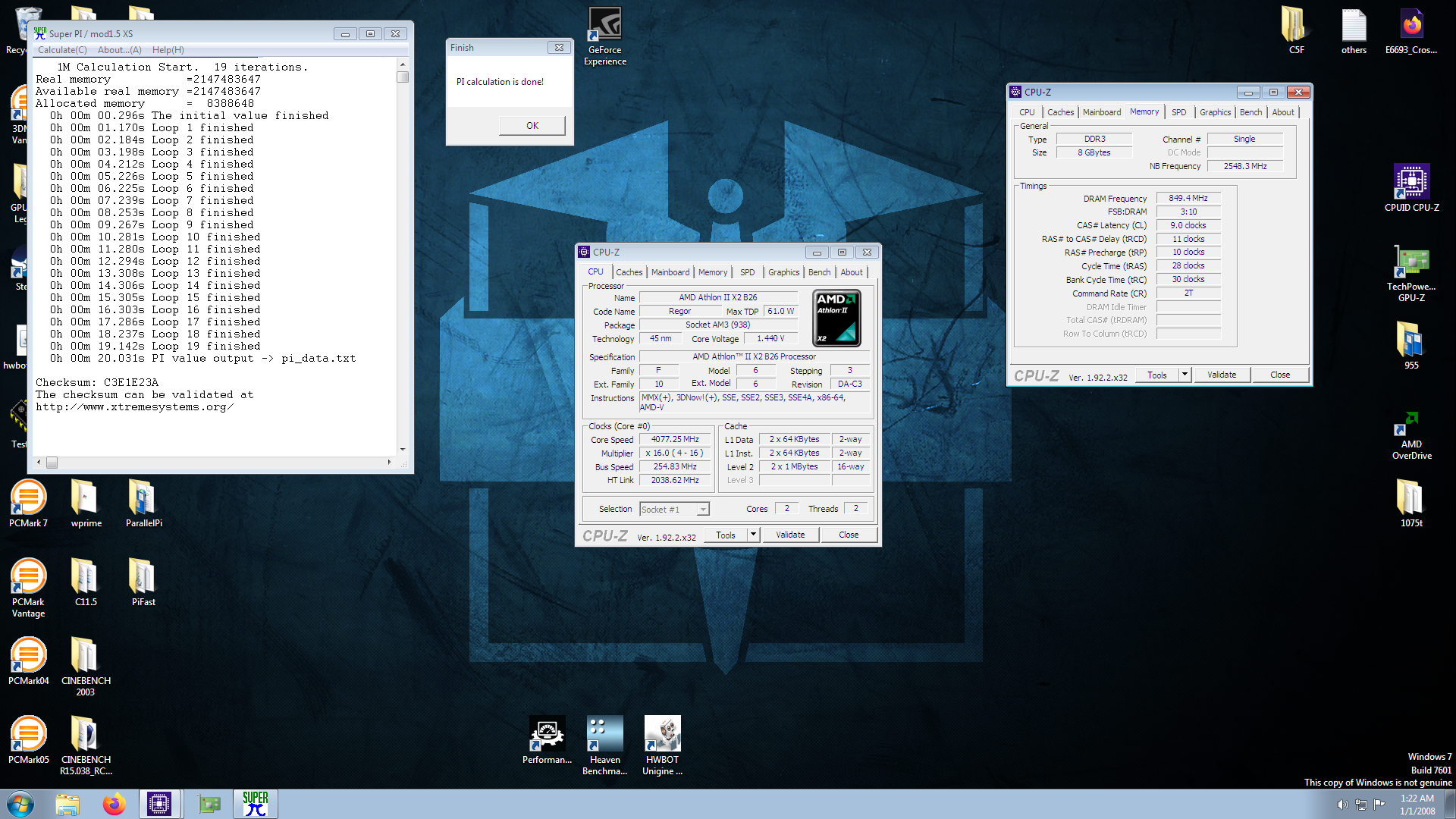Open E6693_Cros... Firefox file icon
1456x819 pixels.
pyautogui.click(x=1410, y=30)
